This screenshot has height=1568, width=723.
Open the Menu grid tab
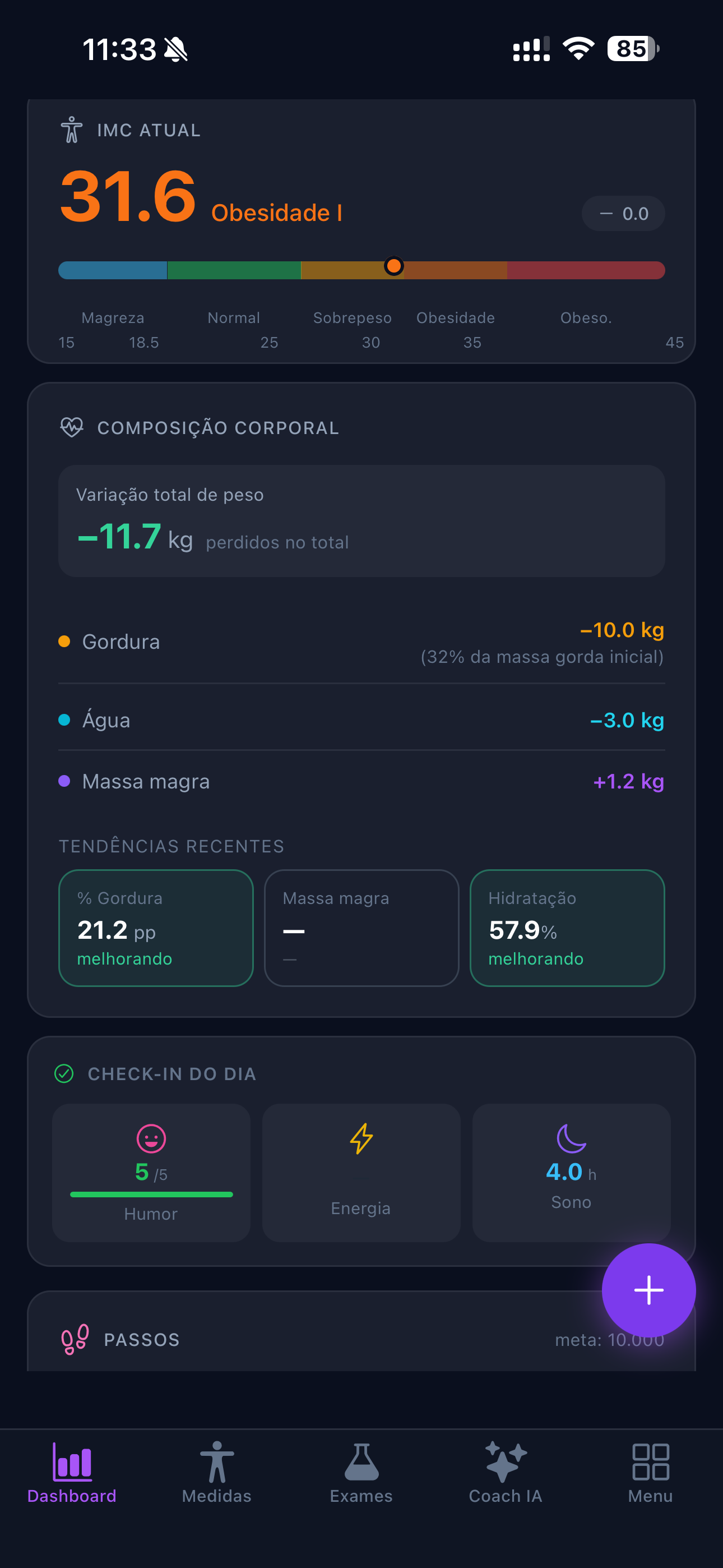coord(651,1473)
